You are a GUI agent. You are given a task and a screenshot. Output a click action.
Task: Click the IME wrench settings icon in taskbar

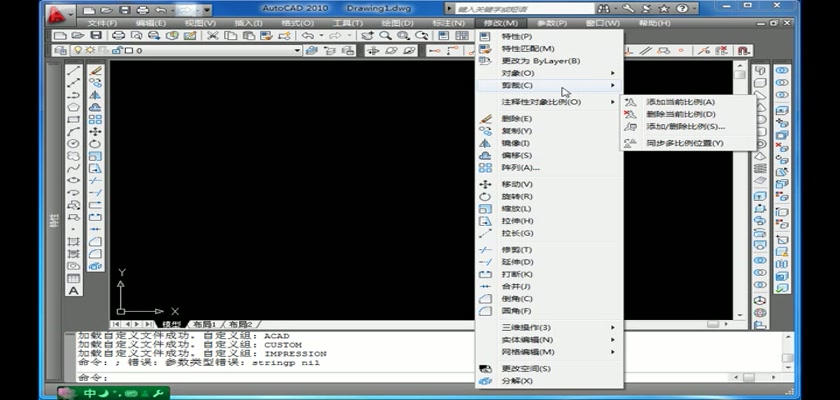158,394
